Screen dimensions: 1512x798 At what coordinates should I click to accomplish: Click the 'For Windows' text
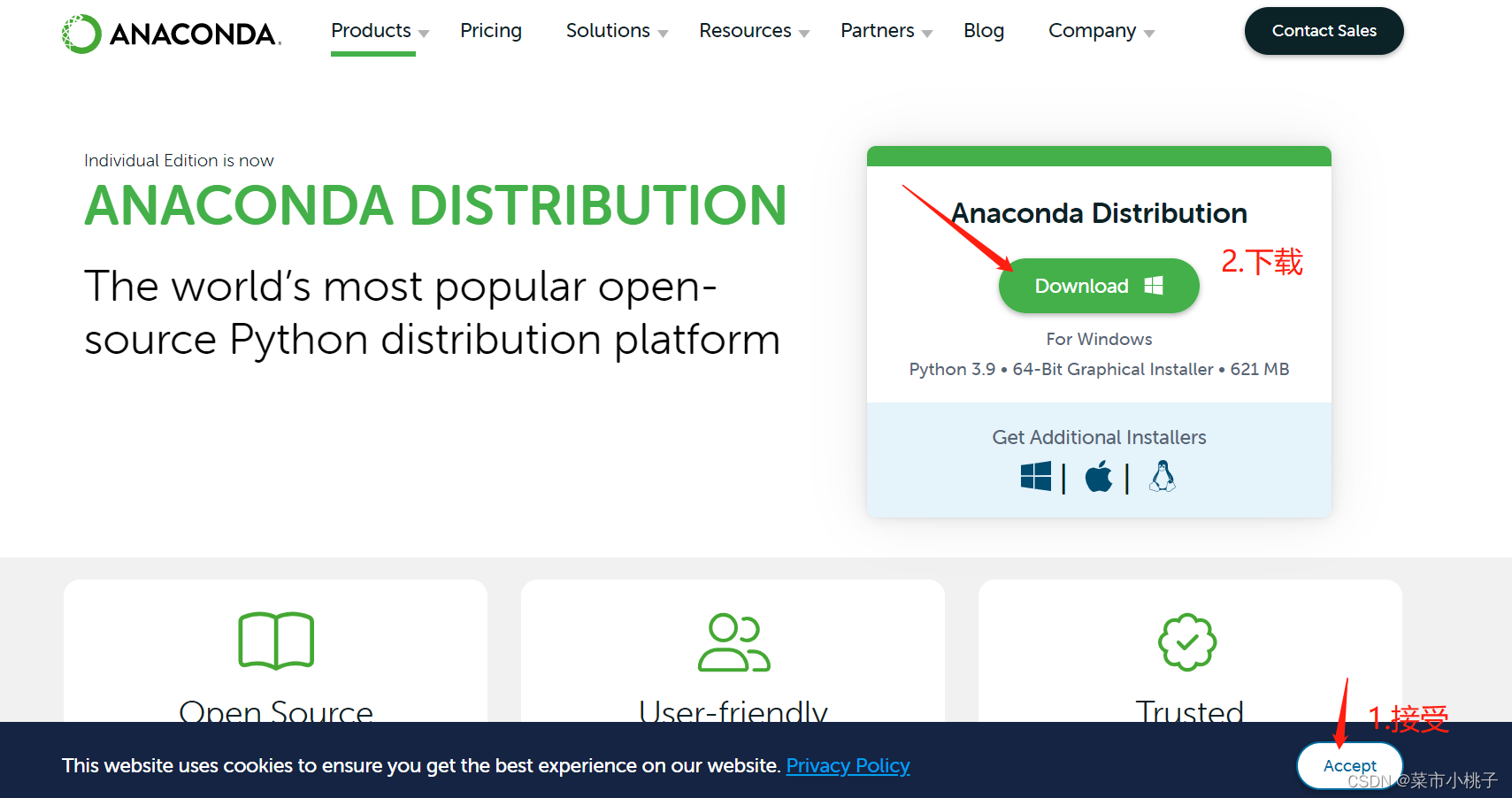click(1099, 339)
